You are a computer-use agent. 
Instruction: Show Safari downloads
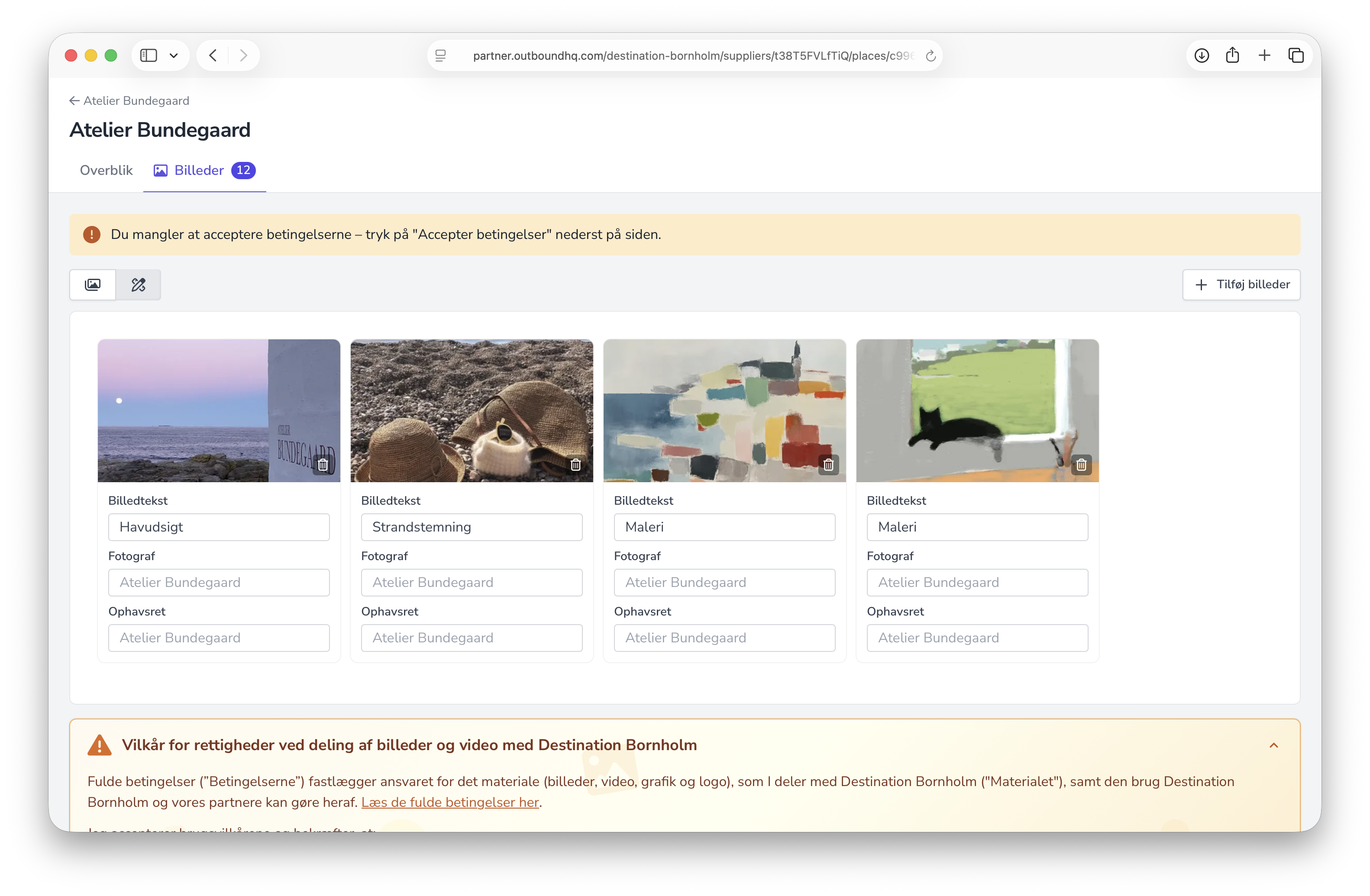point(1201,55)
